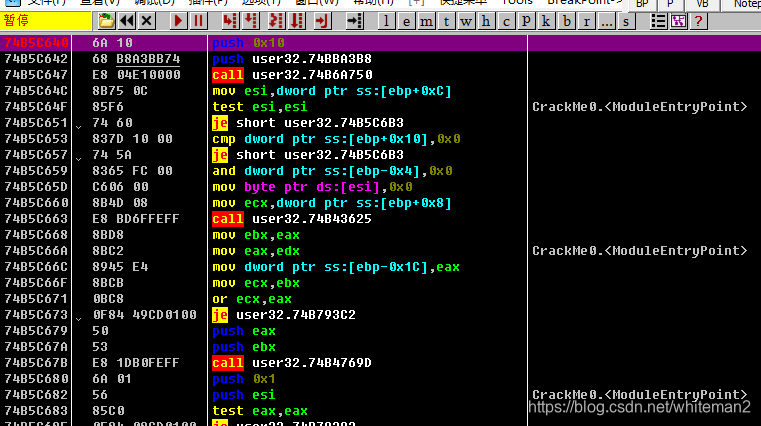Show Patches via 'P' button

[526, 21]
